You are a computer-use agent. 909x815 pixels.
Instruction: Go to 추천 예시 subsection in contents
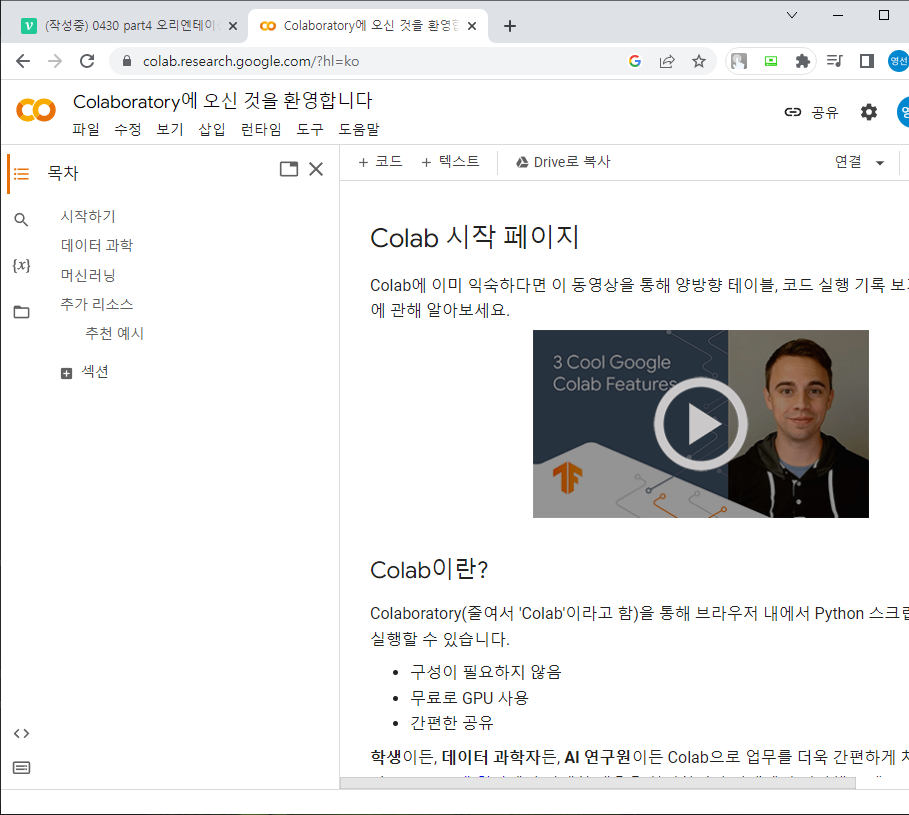[x=114, y=333]
